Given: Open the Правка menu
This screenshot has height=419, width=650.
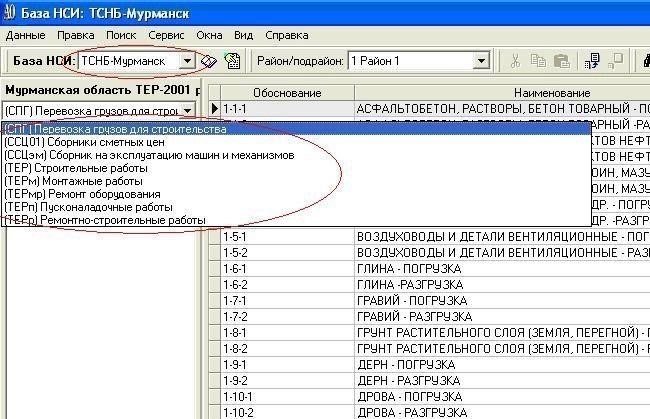Looking at the screenshot, I should tap(76, 35).
